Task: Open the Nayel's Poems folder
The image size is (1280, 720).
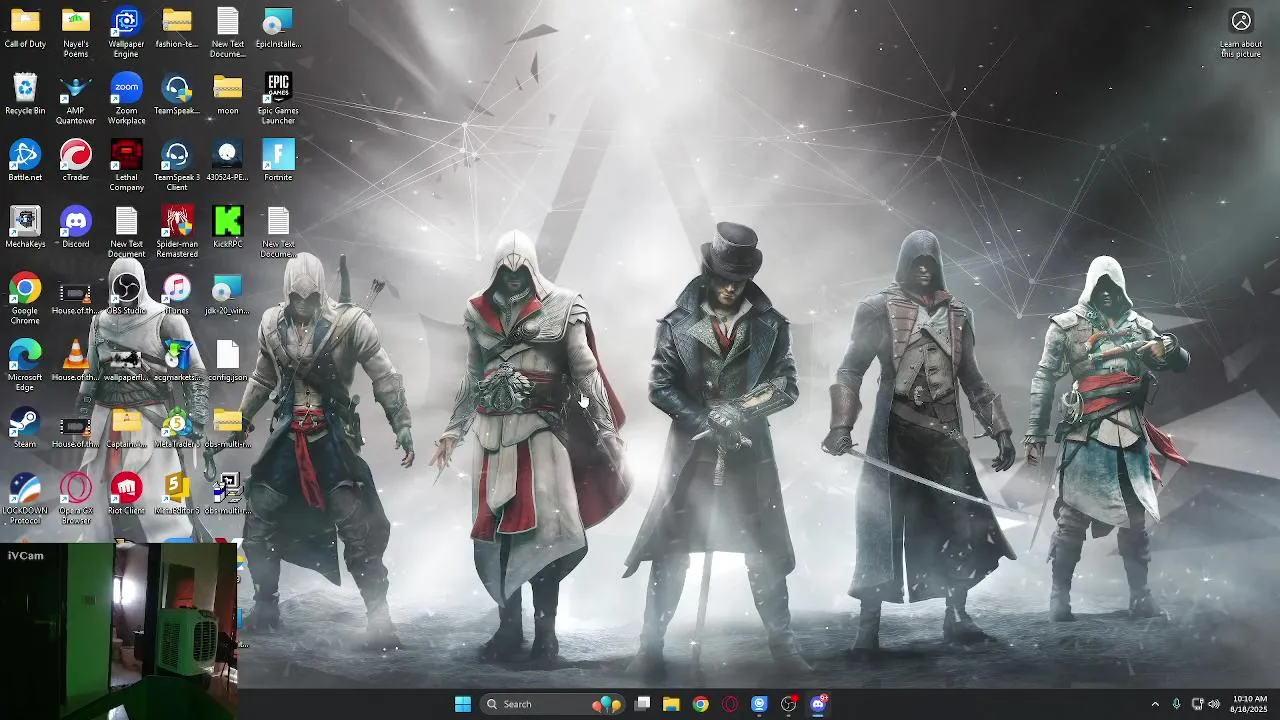Action: 76,33
